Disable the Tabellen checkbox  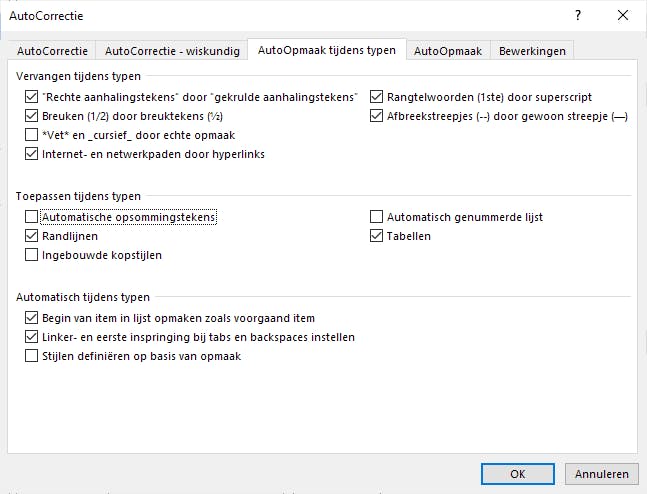point(377,236)
